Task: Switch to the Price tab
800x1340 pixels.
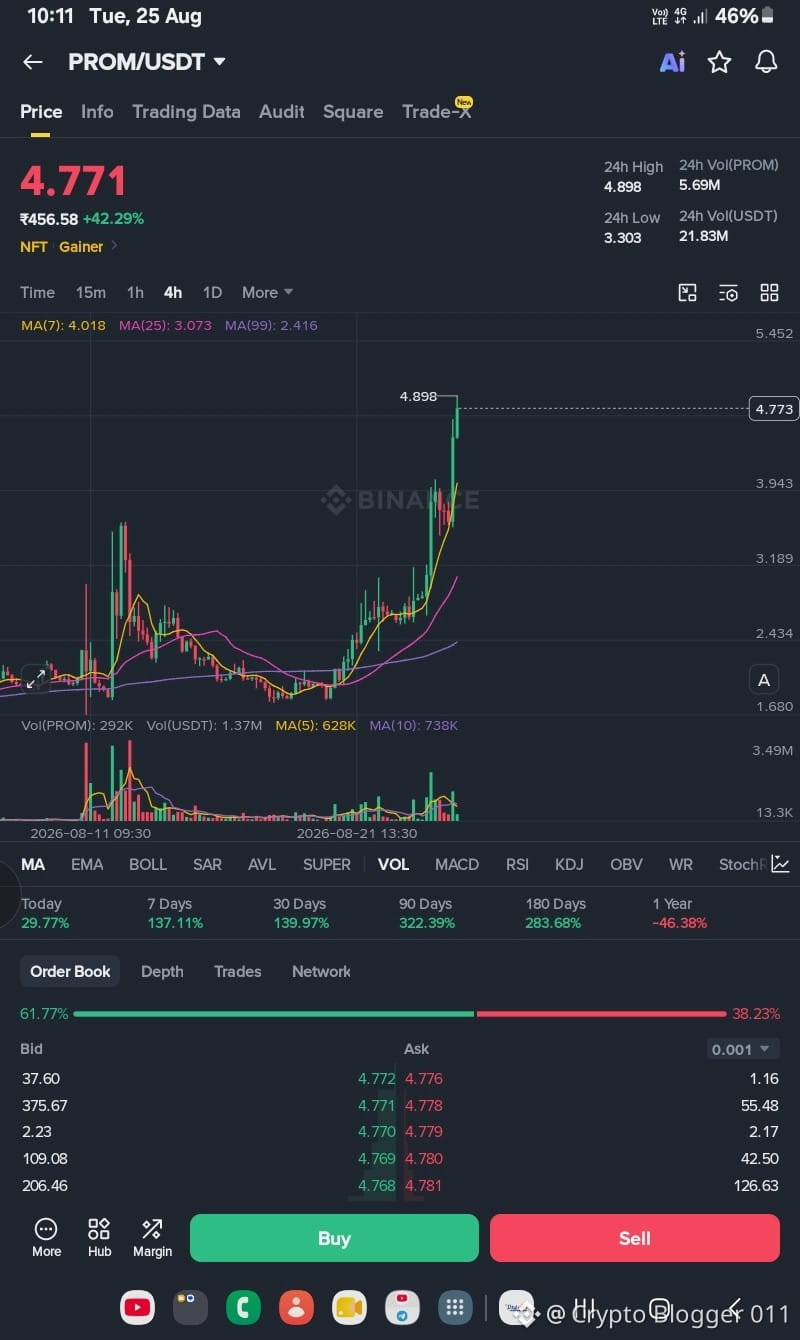Action: (x=41, y=112)
